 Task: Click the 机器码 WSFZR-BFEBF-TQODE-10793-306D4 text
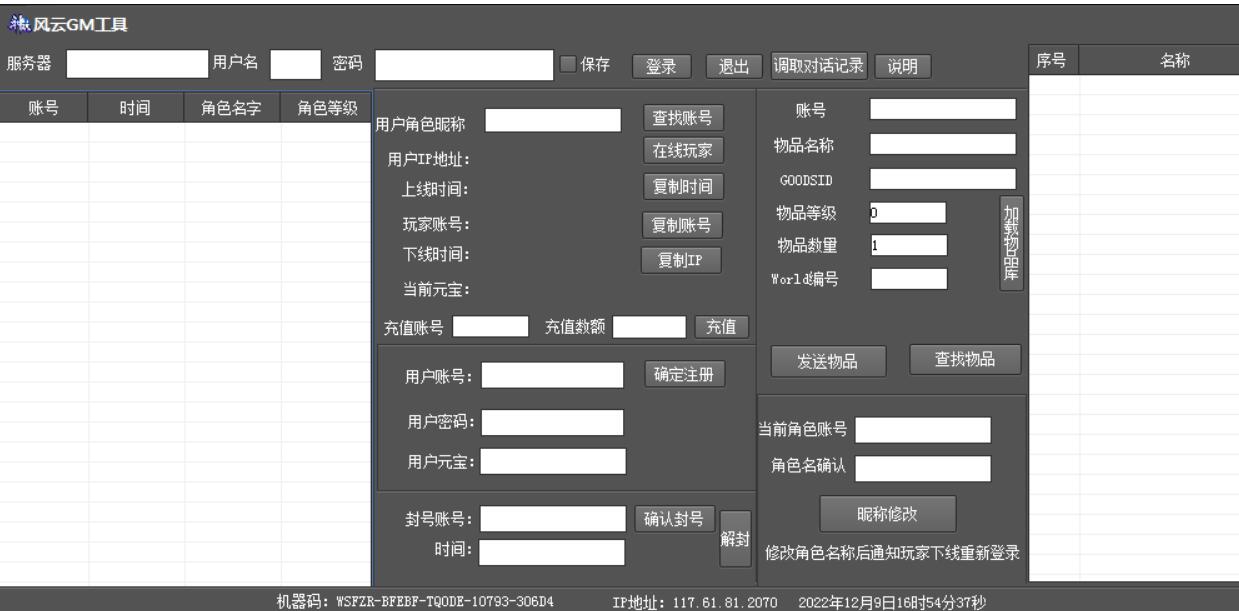pyautogui.click(x=416, y=601)
